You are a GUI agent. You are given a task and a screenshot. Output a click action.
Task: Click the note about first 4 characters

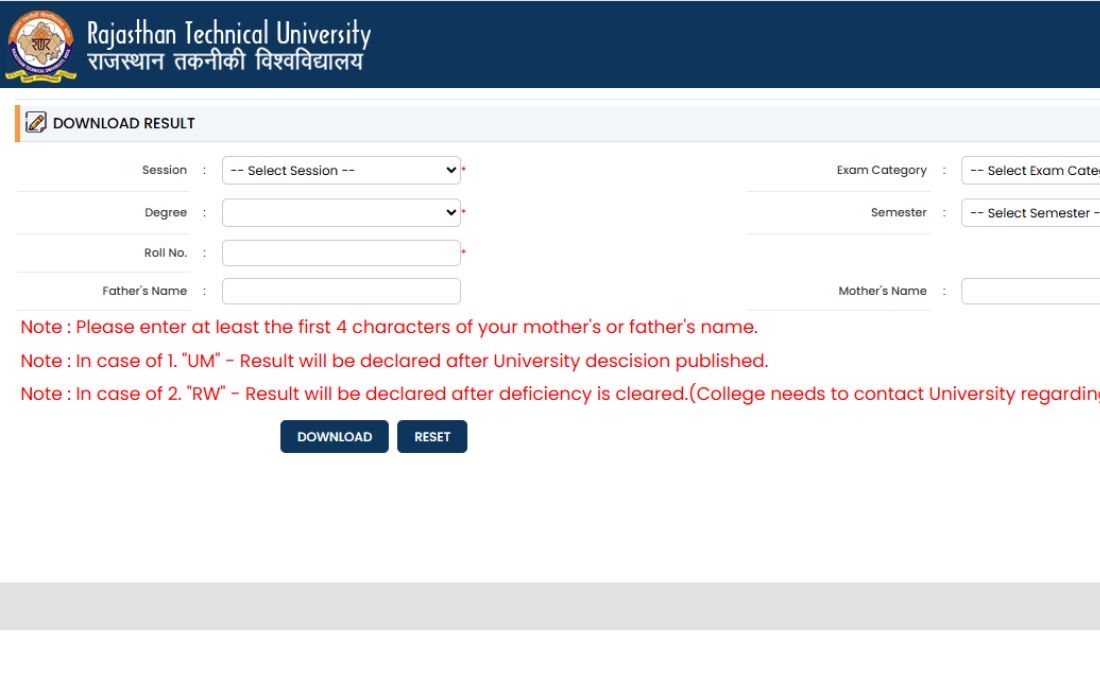click(x=389, y=327)
